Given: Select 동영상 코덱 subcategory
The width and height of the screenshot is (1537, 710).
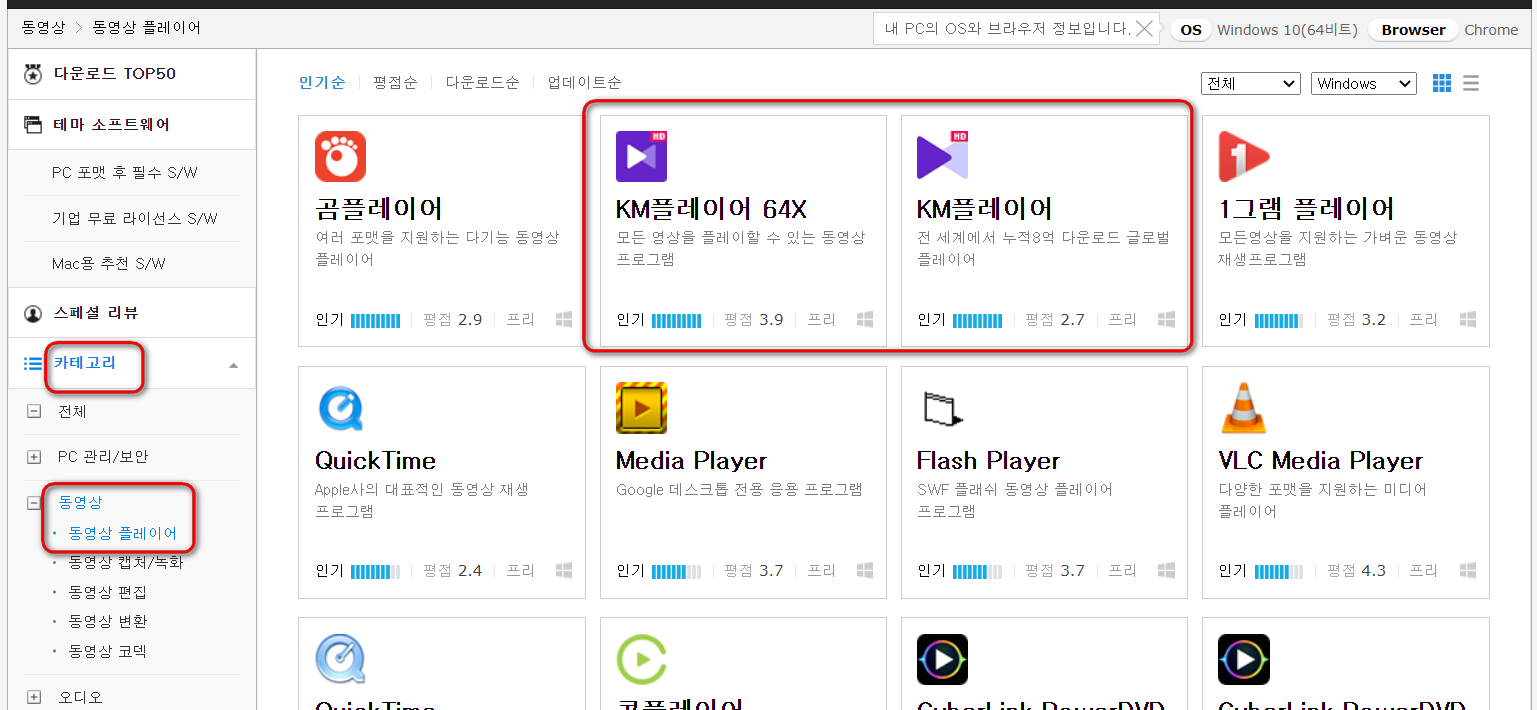Looking at the screenshot, I should (108, 651).
